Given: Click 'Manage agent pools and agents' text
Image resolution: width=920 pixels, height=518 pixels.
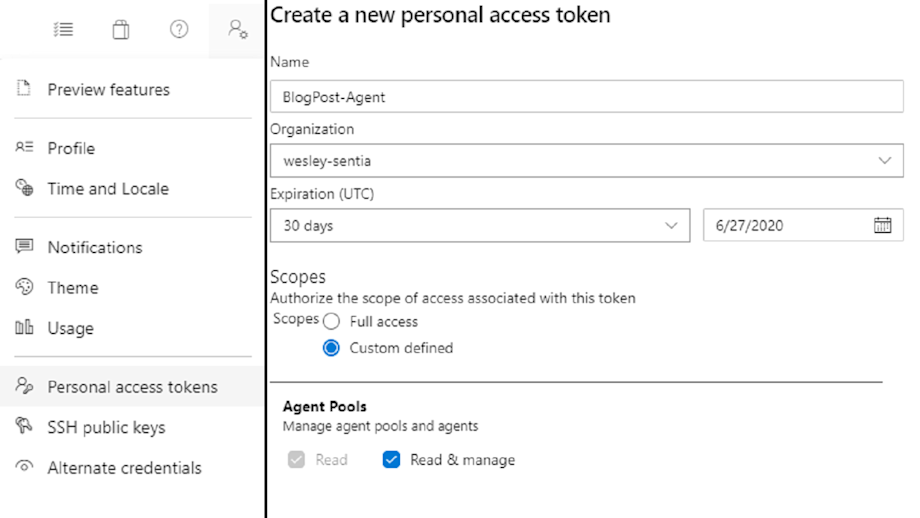Looking at the screenshot, I should click(x=380, y=426).
